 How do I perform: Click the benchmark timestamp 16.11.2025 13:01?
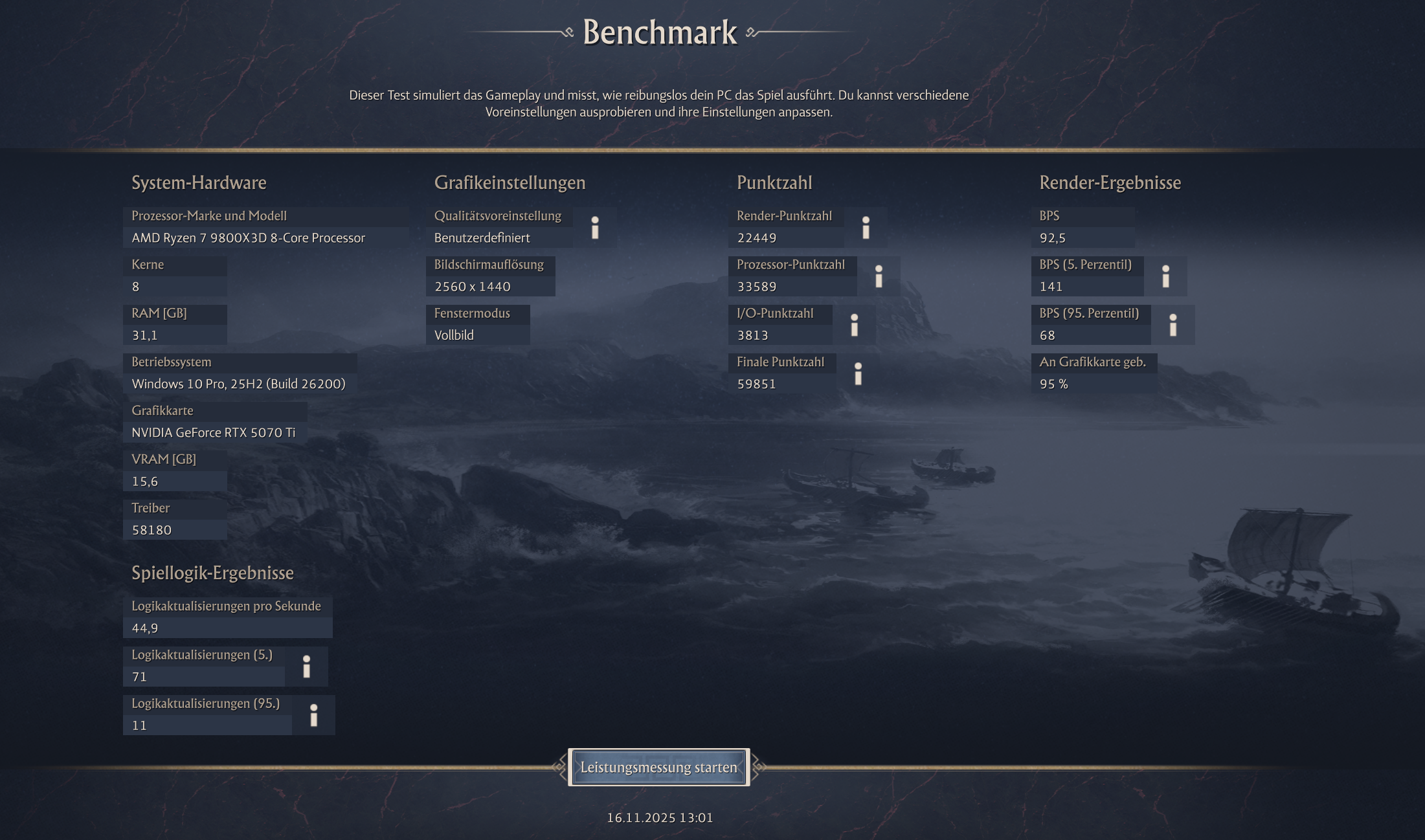[659, 818]
